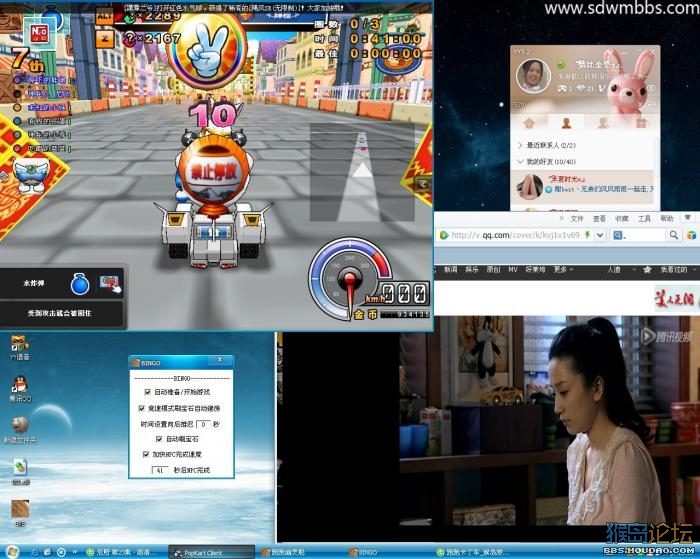Open the browser 工具 menu
The height and width of the screenshot is (559, 700).
coord(644,218)
